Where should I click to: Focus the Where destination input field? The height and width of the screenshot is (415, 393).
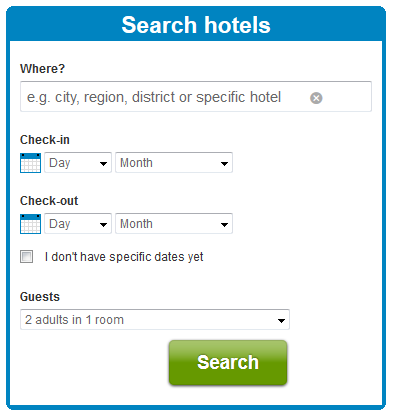pos(196,97)
